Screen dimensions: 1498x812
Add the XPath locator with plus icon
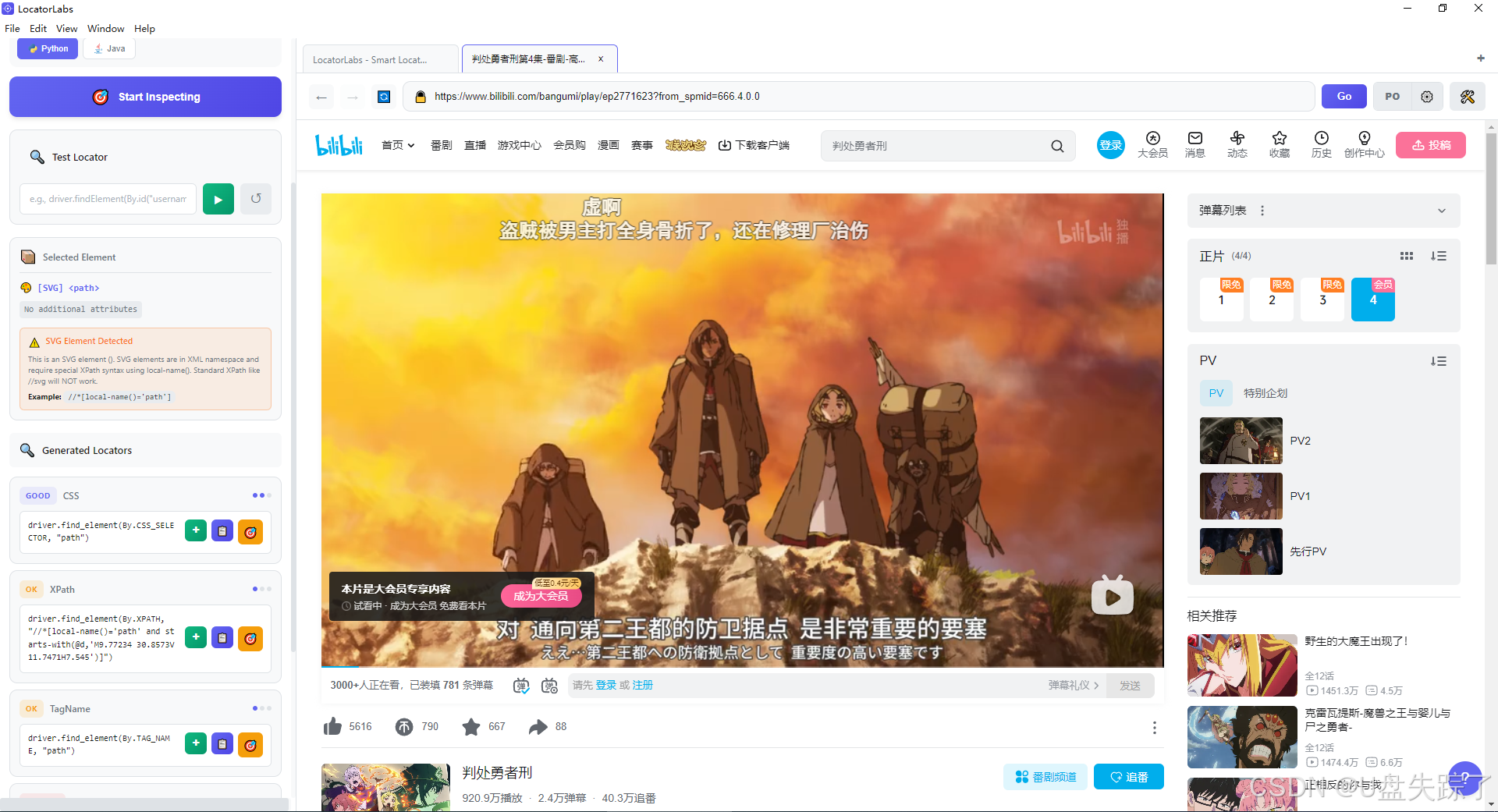[196, 637]
